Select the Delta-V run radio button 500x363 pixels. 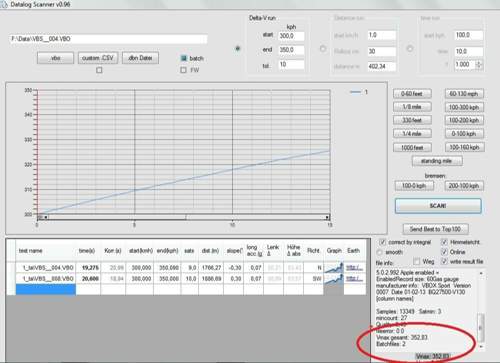tap(238, 48)
